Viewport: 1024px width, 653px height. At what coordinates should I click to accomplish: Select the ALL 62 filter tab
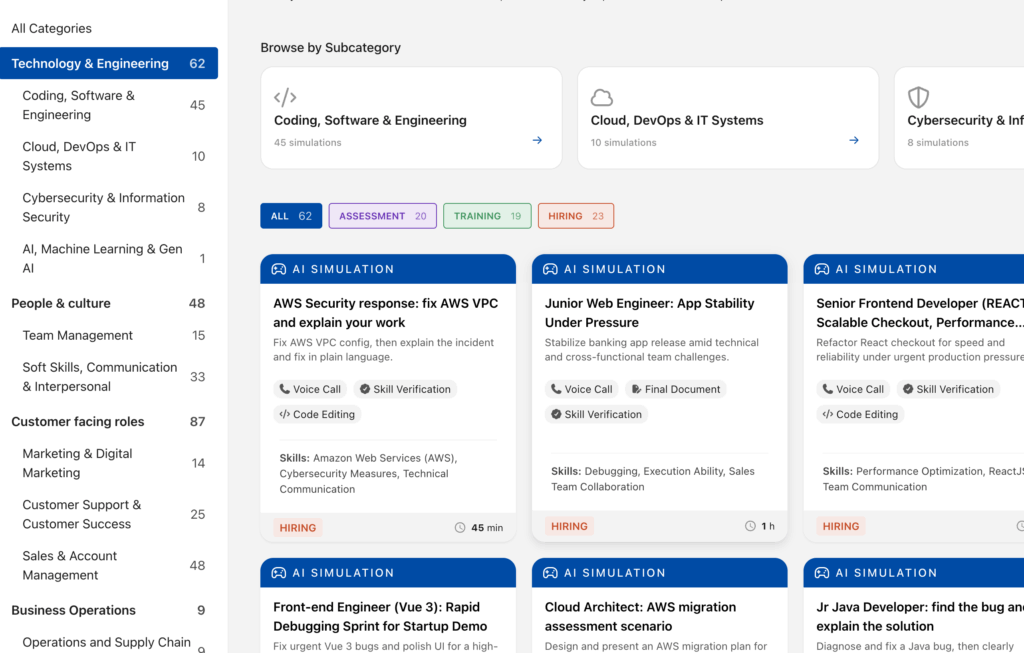(x=291, y=216)
